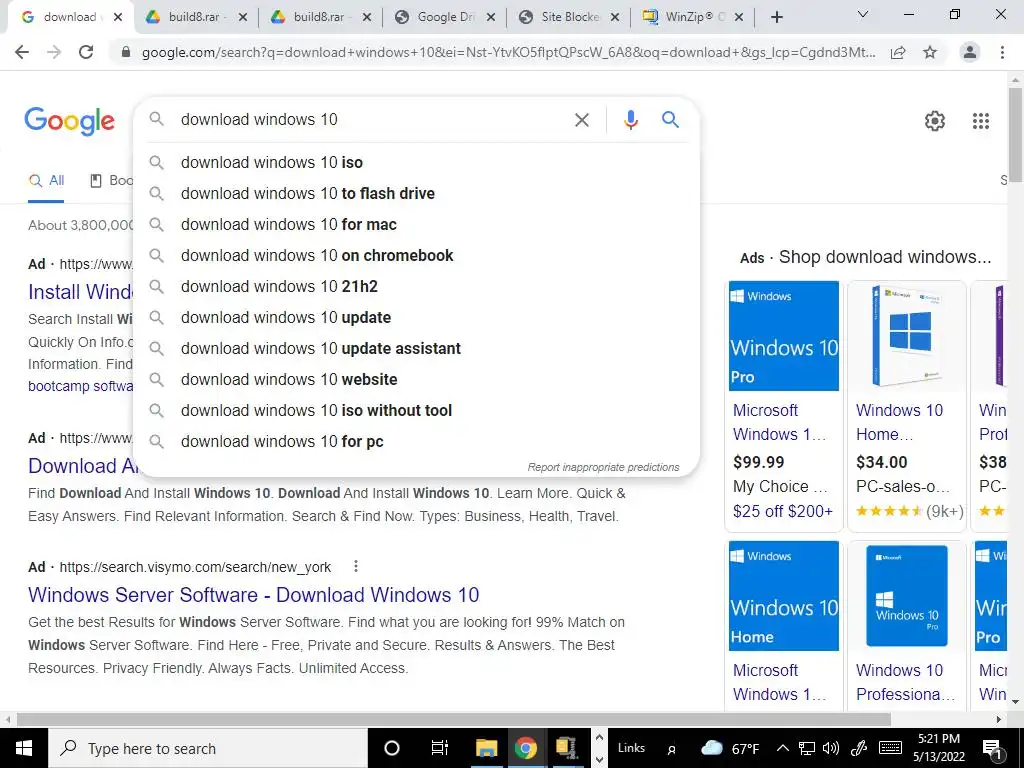Bookmark this page with star icon
Screen dimensions: 1024x768
tap(930, 52)
